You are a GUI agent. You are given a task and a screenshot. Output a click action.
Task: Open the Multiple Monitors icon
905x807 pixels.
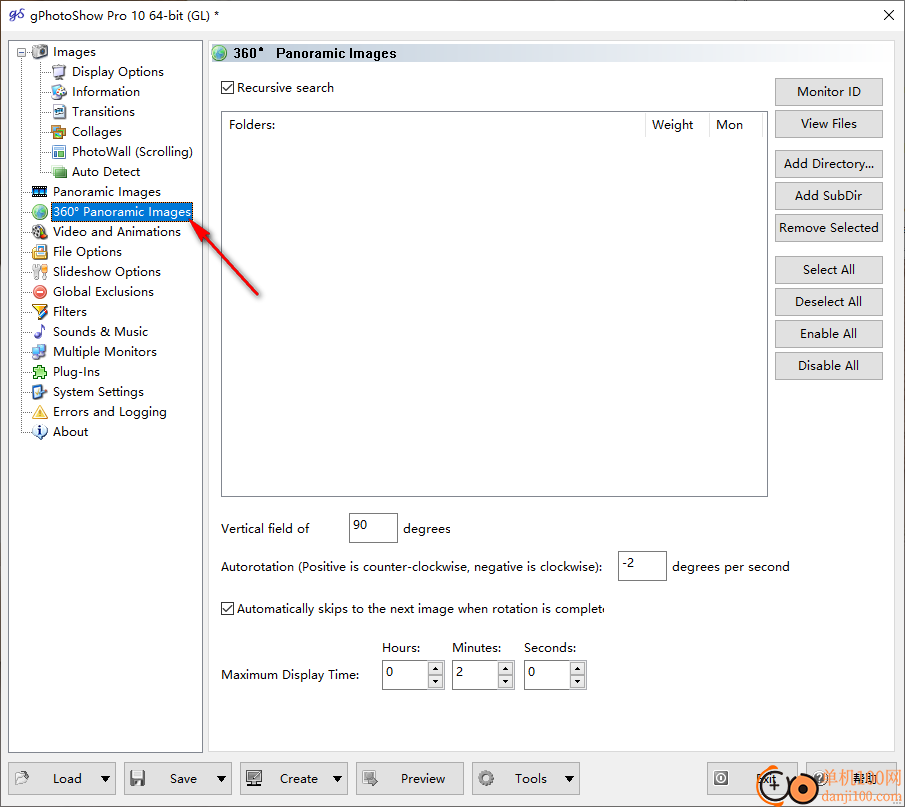pyautogui.click(x=40, y=352)
